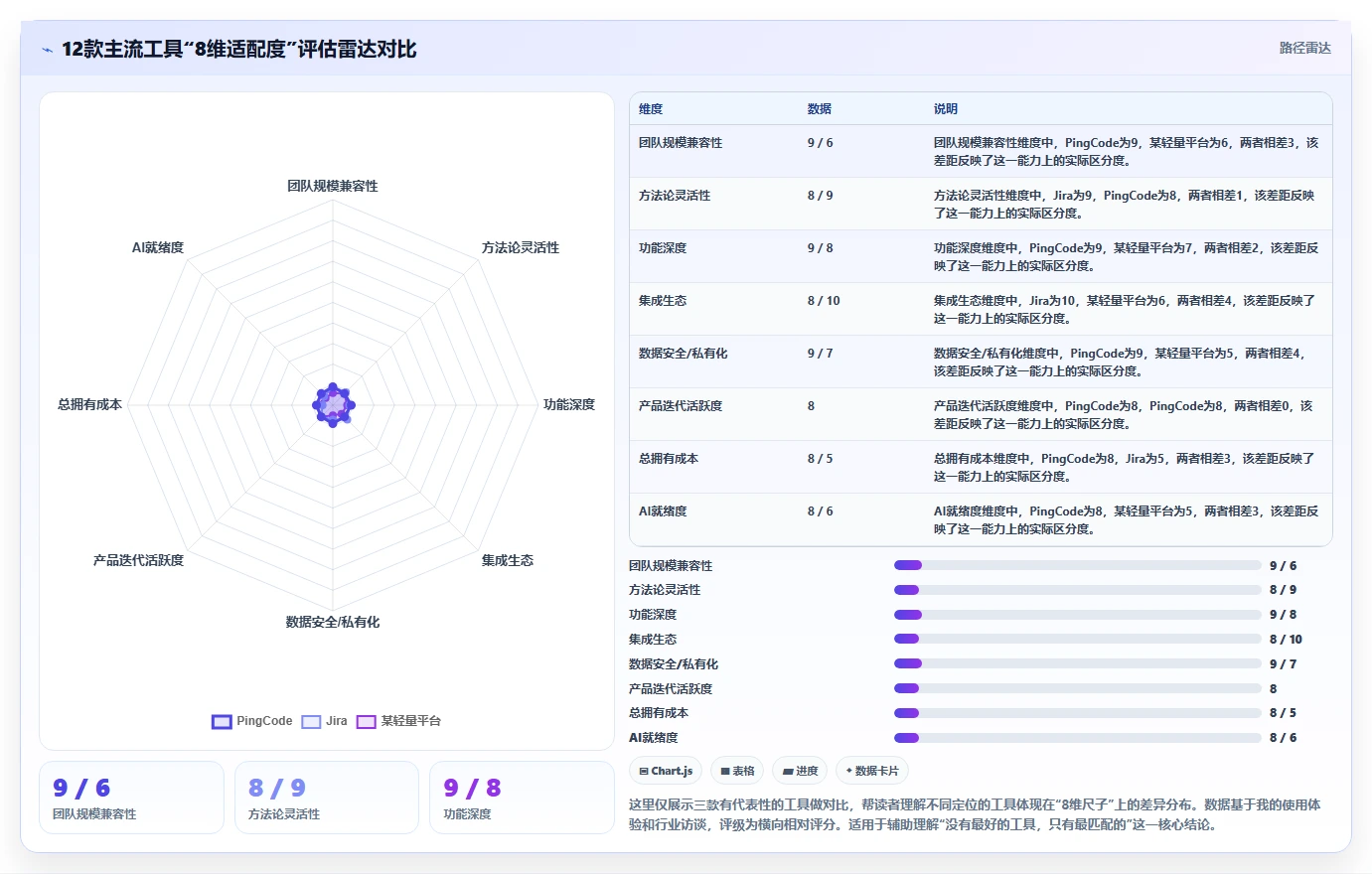Open the 8 / 9 方法论灵活性 data card
This screenshot has width=1372, height=874.
pyautogui.click(x=327, y=798)
